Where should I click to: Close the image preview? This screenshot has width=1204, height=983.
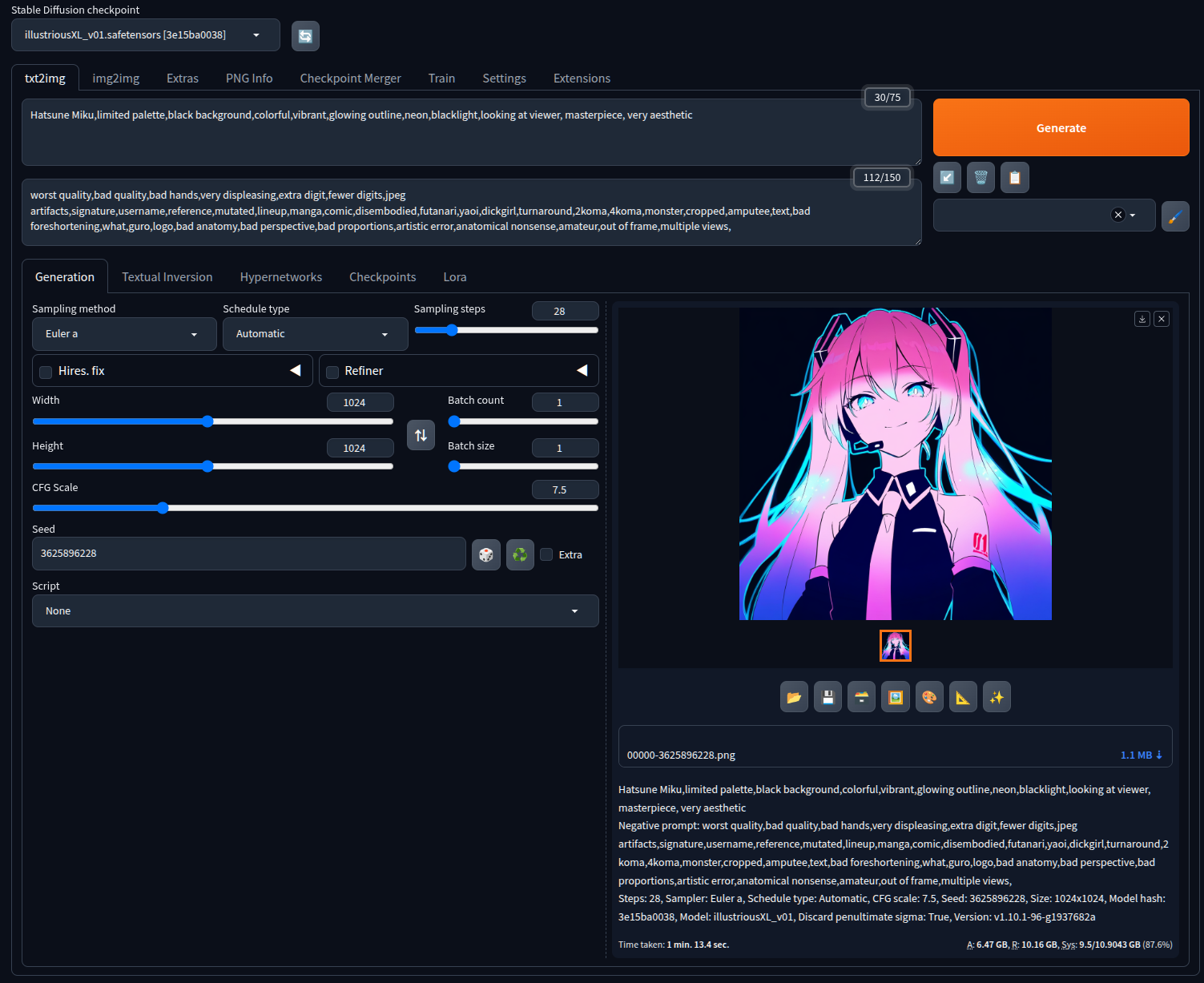pos(1162,319)
